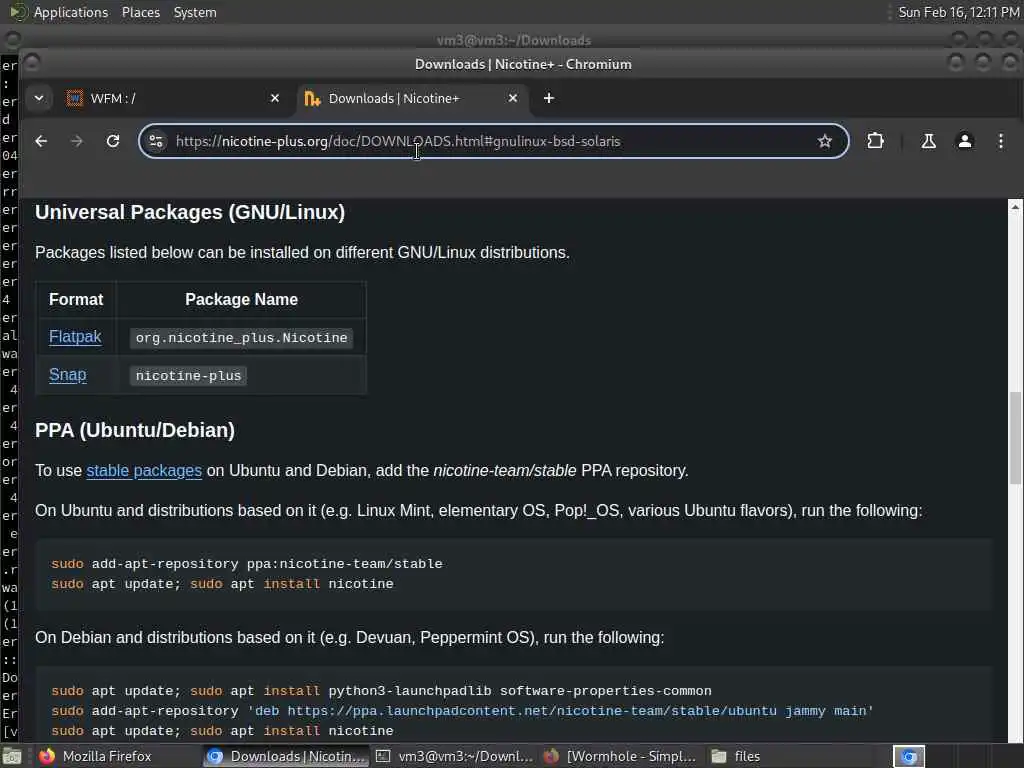Open Wormhole - Simpl... taskbar window
The width and height of the screenshot is (1024, 768).
(620, 756)
